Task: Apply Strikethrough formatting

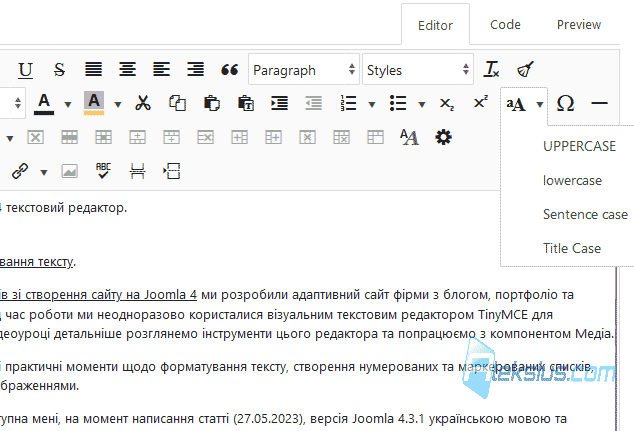Action: click(x=59, y=70)
